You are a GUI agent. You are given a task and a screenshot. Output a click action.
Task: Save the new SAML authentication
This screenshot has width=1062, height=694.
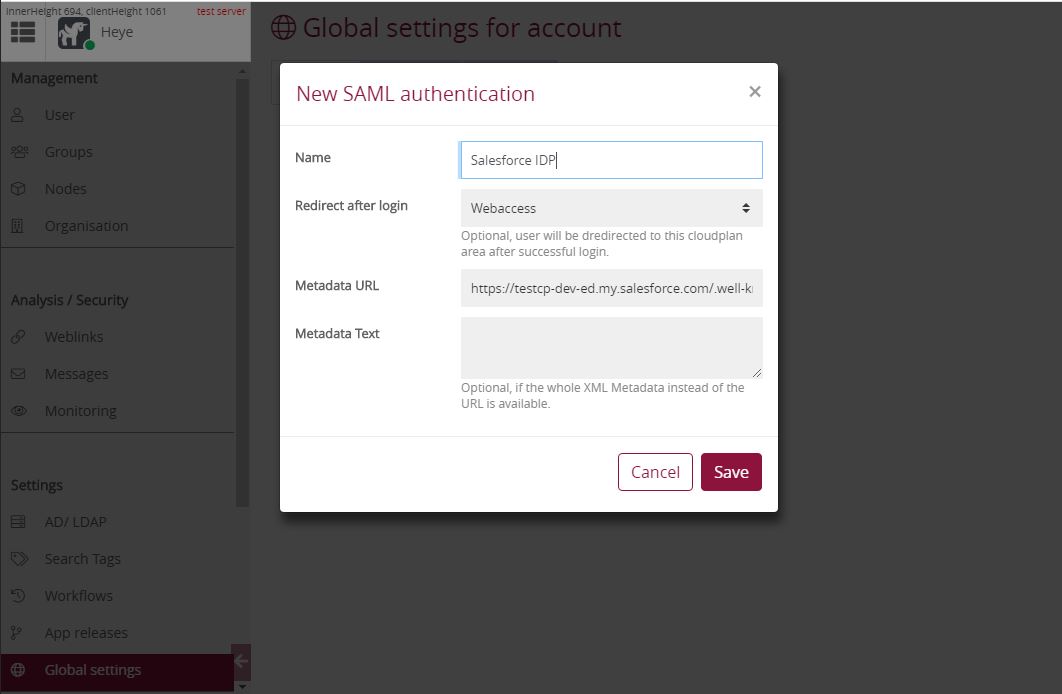point(731,471)
